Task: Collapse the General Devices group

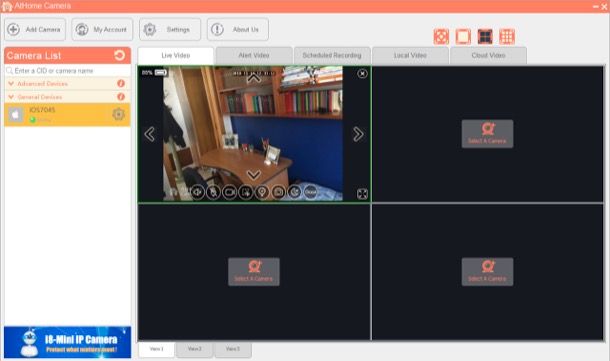Action: tap(11, 97)
